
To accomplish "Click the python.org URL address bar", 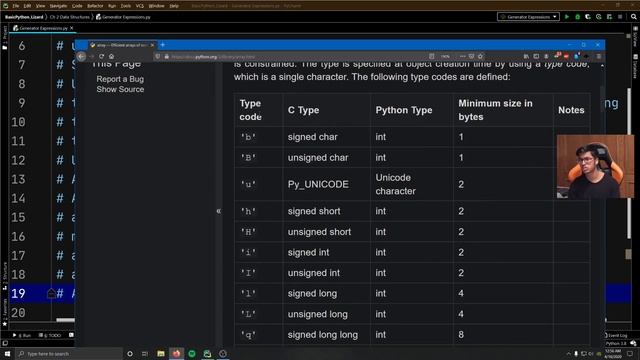I will coord(294,56).
